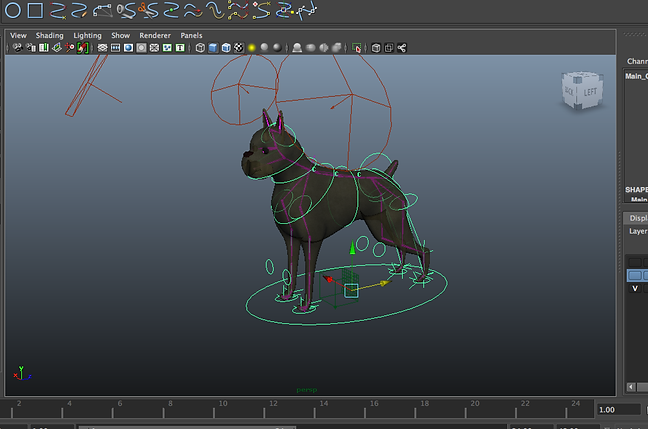Click the center move manipulator handle
The image size is (648, 429).
coord(351,291)
